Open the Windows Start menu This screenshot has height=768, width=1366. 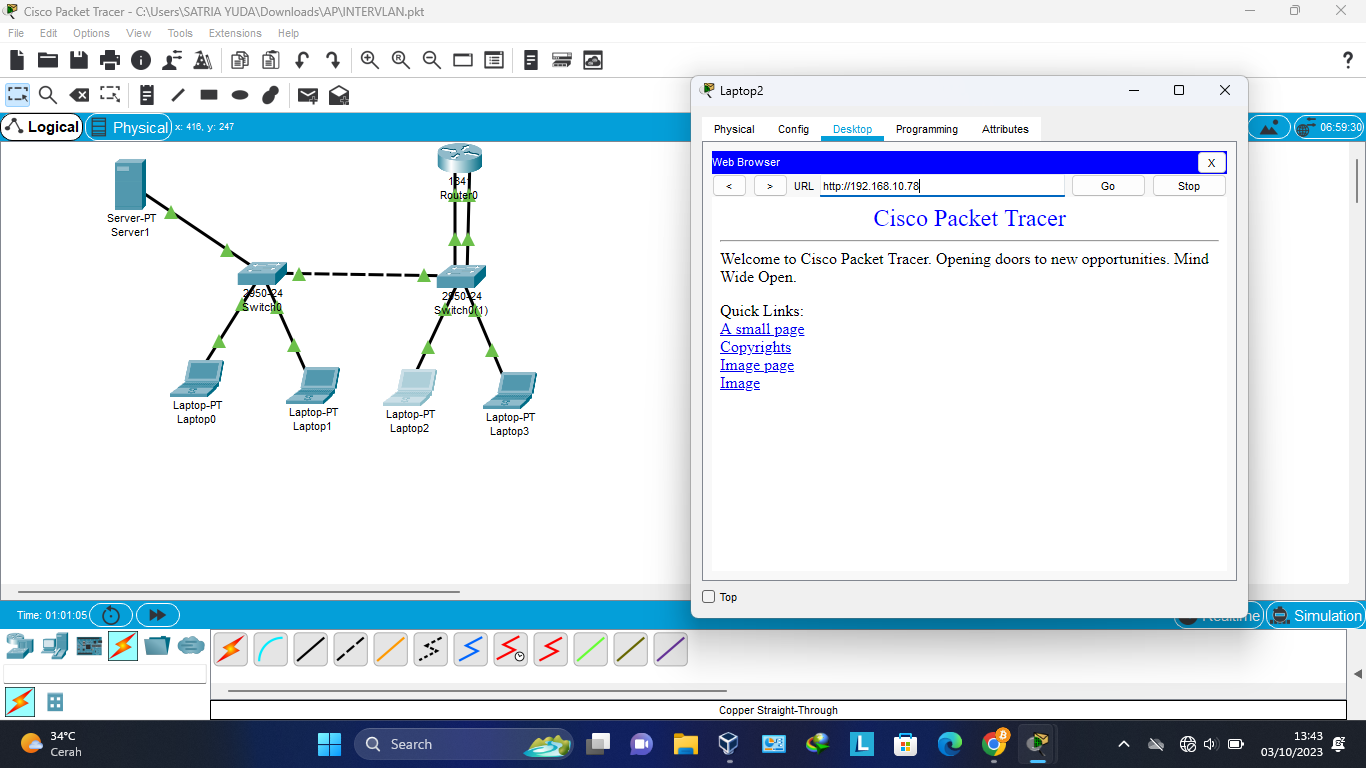click(x=329, y=744)
